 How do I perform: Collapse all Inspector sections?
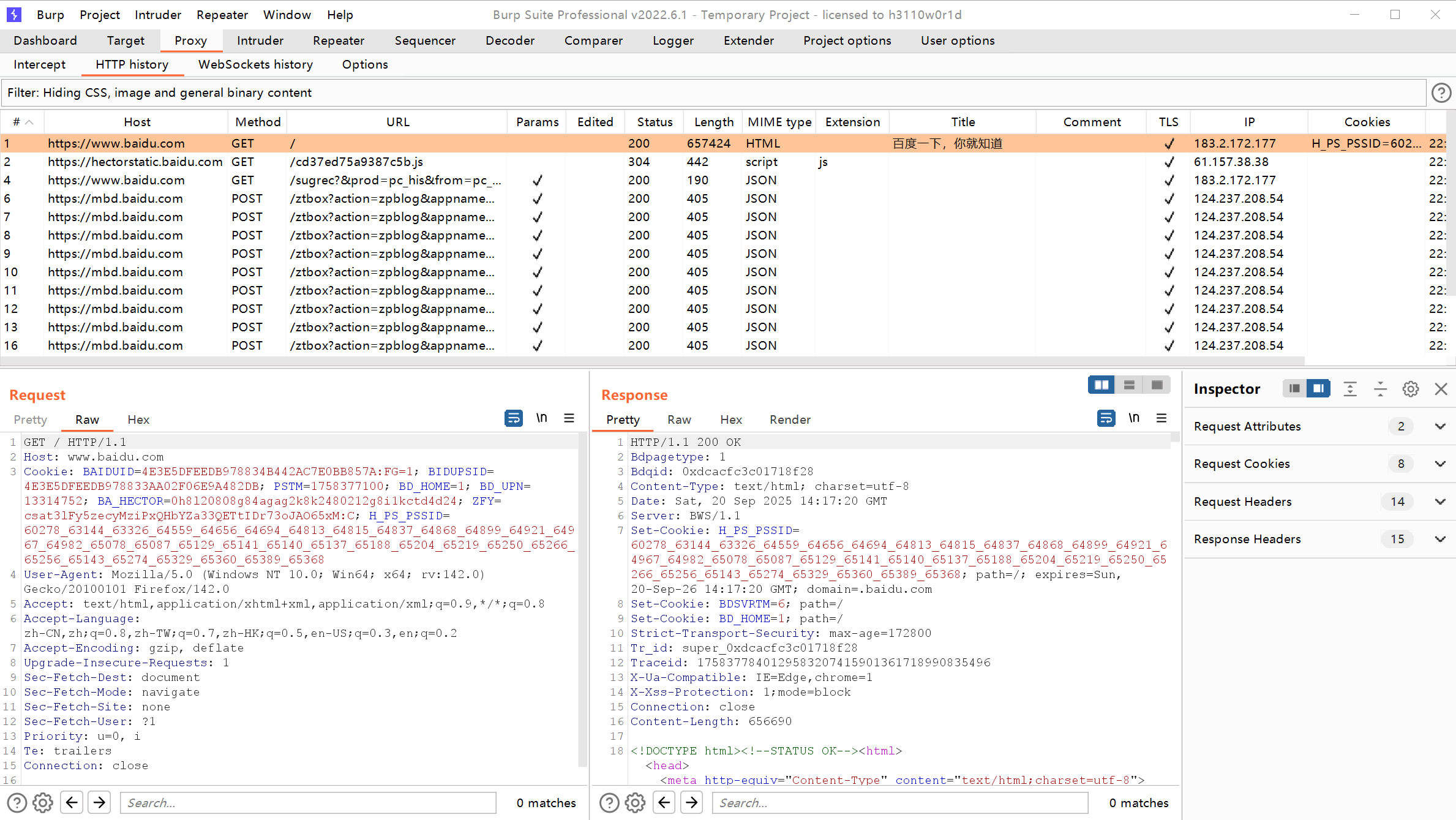tap(1380, 389)
